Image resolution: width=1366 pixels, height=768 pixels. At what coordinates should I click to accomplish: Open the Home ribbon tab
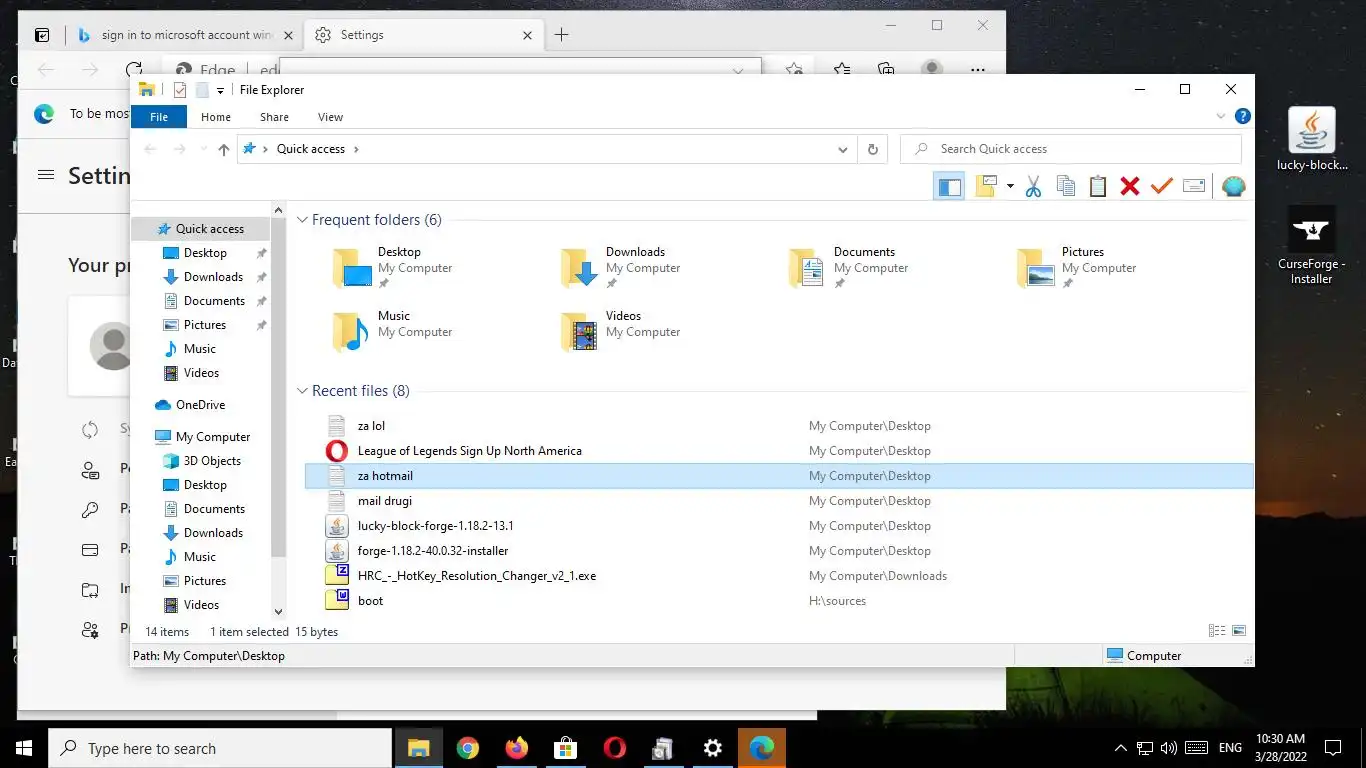coord(216,117)
